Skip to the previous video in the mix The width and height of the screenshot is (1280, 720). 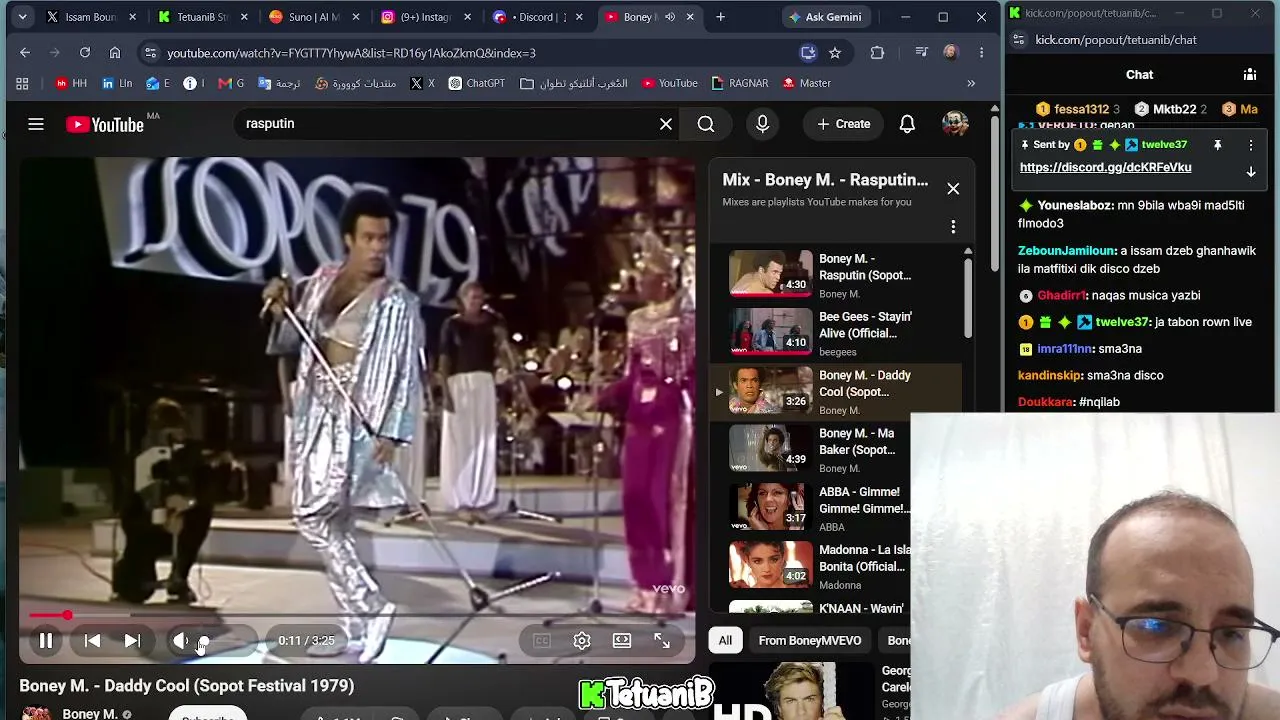pos(92,641)
